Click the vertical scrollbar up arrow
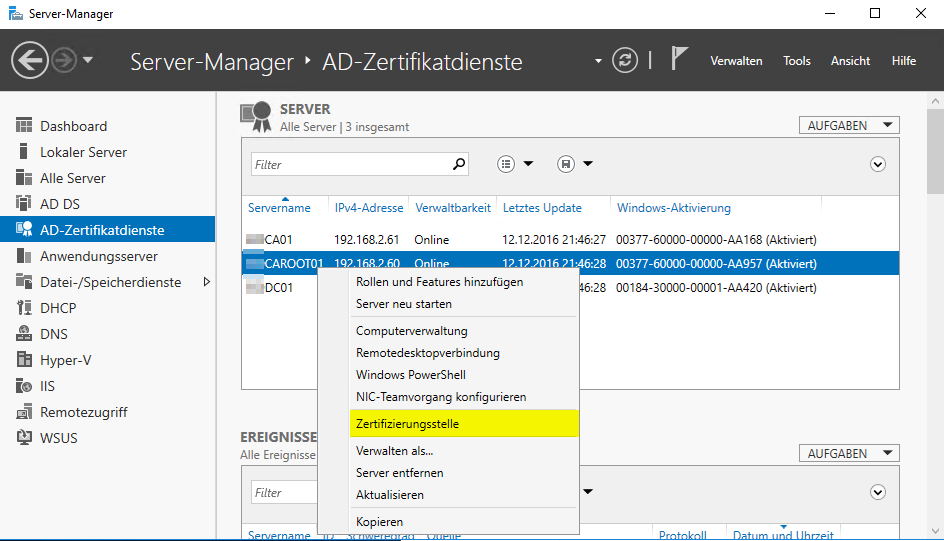 pos(935,101)
